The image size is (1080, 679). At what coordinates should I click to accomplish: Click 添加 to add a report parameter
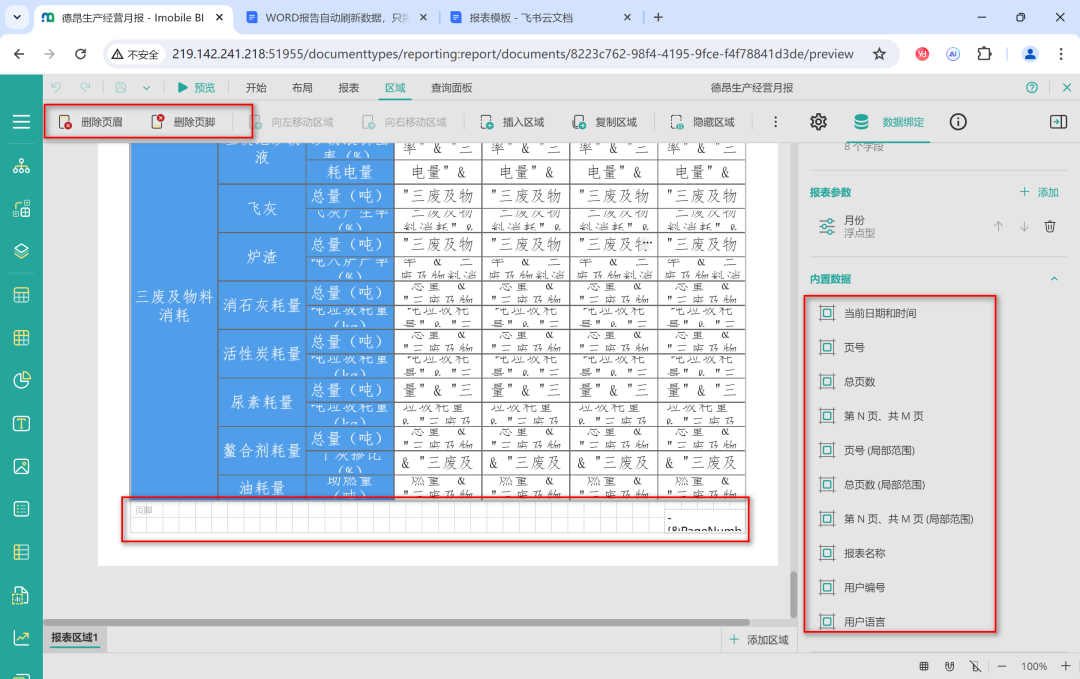(x=1039, y=192)
